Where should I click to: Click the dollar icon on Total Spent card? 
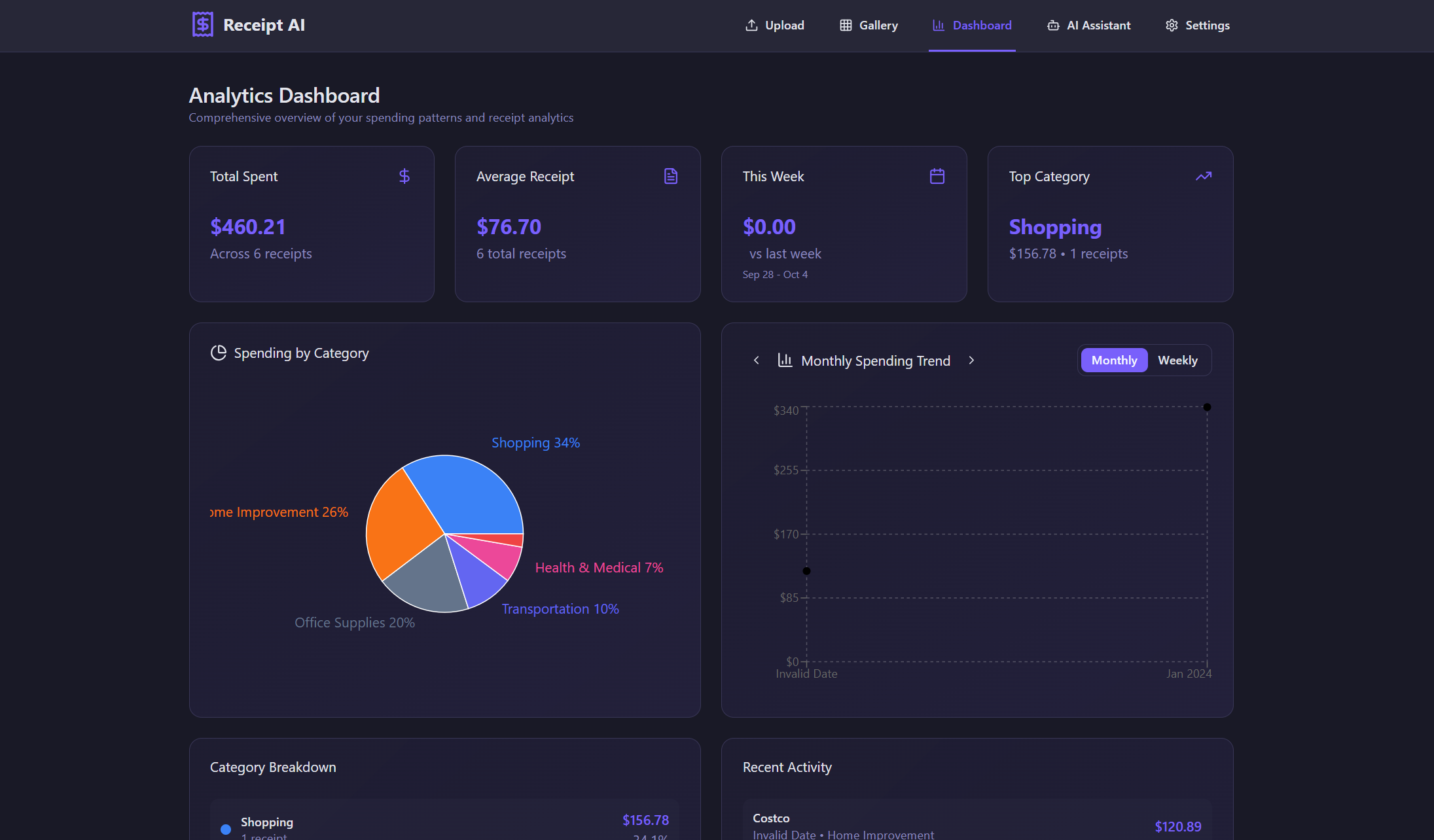[x=404, y=176]
